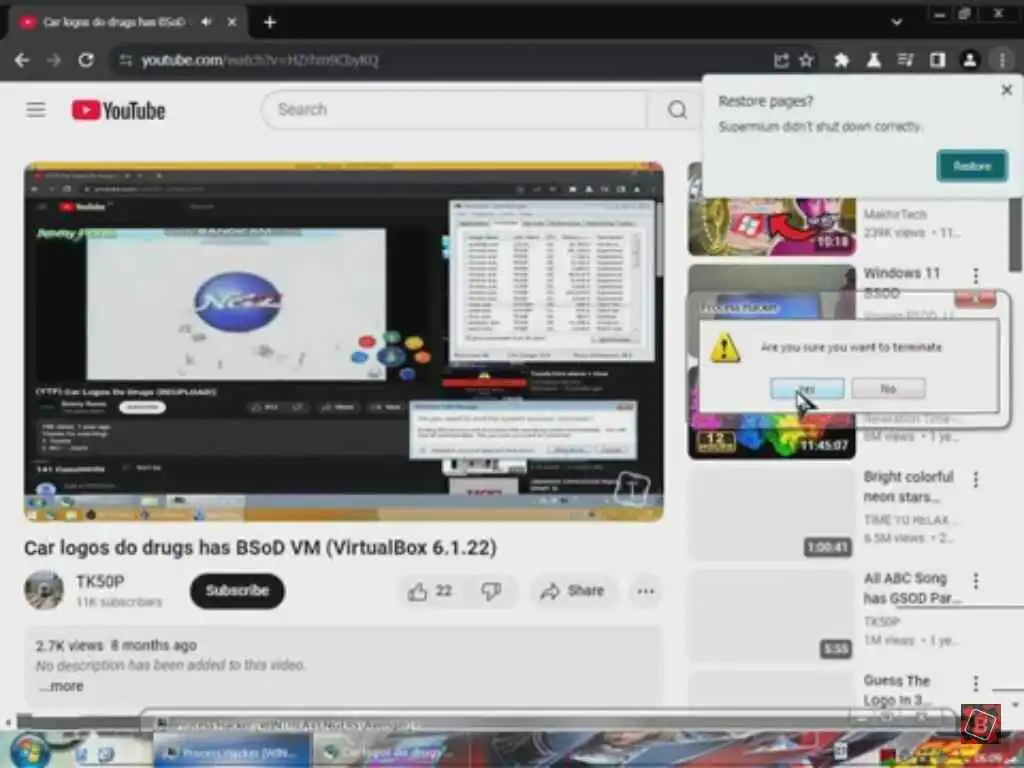Click the video player
The image size is (1024, 768).
344,342
